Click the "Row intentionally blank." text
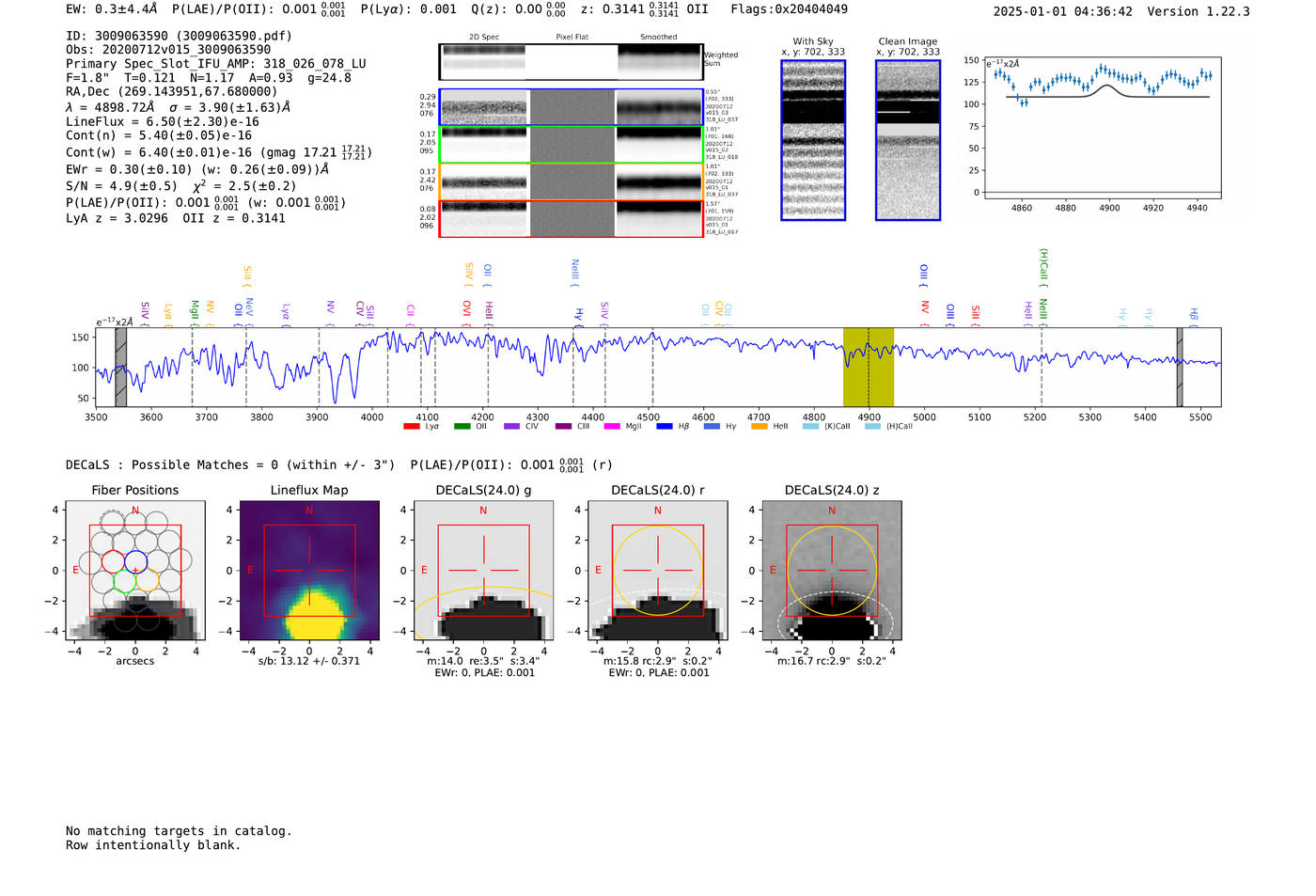 coord(153,845)
